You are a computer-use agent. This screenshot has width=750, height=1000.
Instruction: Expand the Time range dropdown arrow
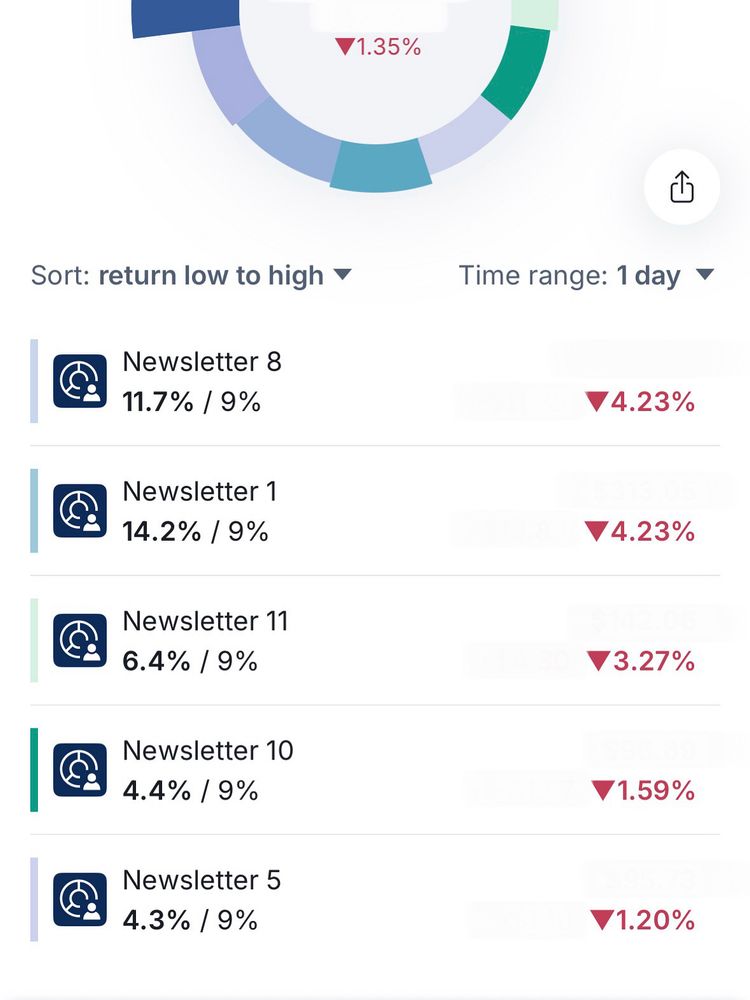705,275
